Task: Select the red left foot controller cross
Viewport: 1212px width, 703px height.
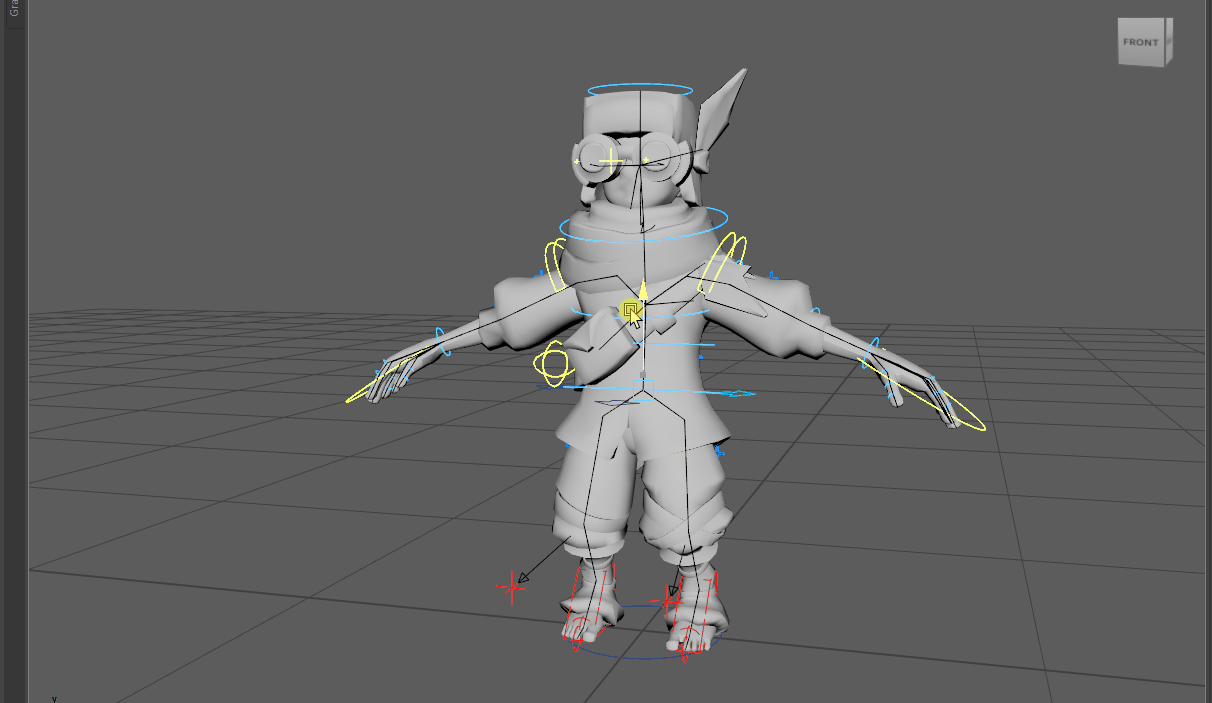Action: [512, 589]
